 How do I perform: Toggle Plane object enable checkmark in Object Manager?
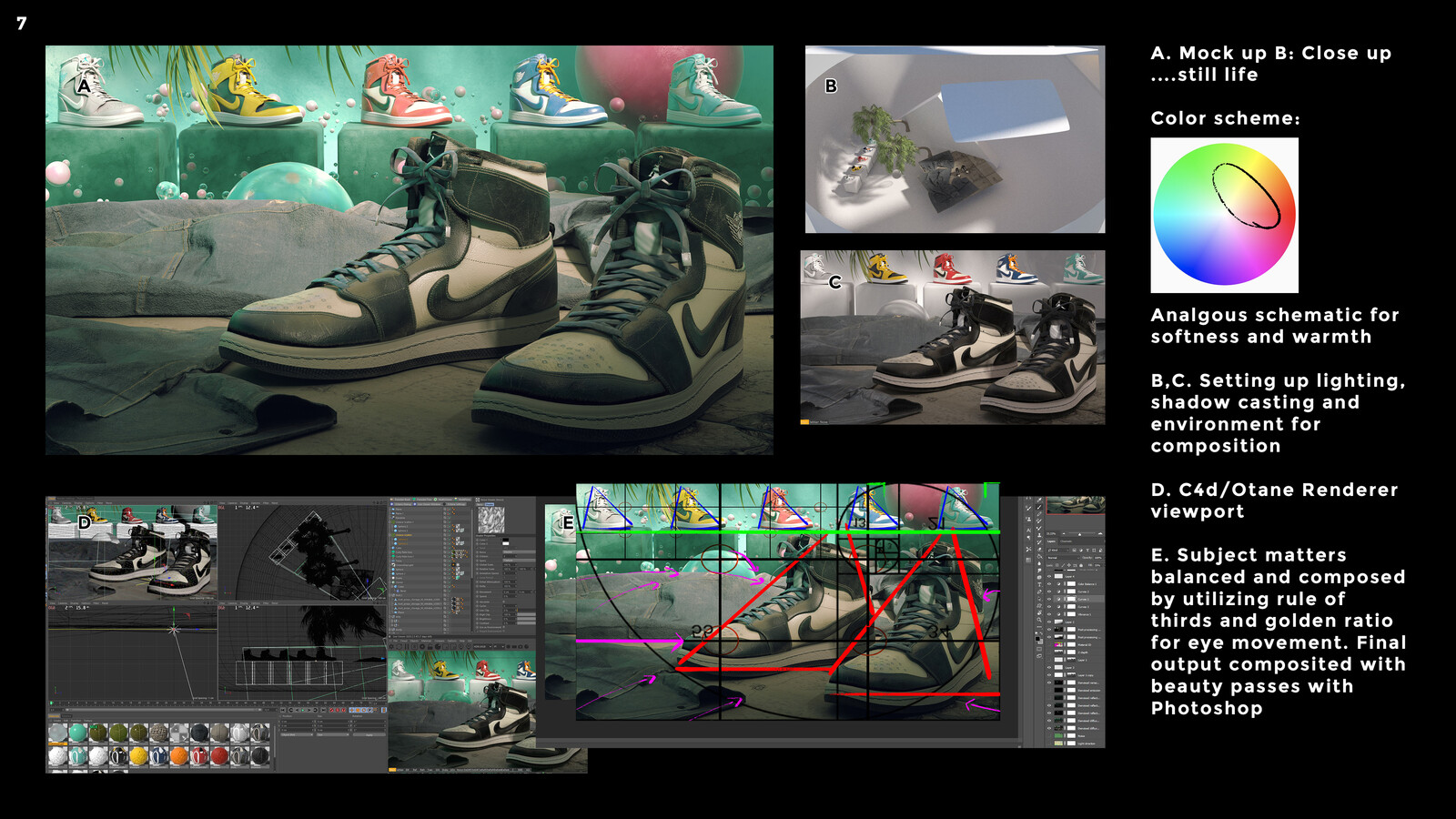(x=450, y=509)
